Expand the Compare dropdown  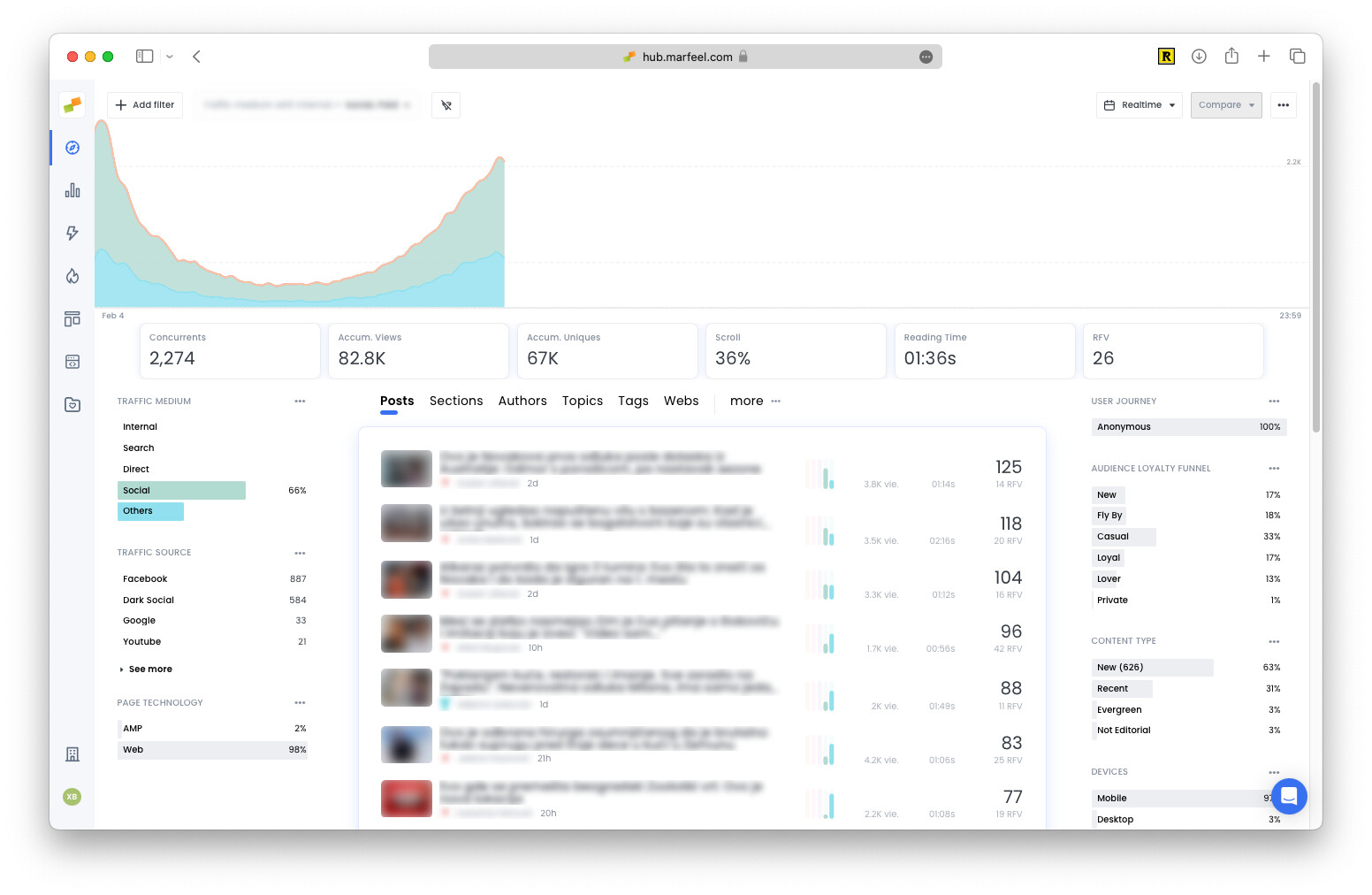[1226, 105]
